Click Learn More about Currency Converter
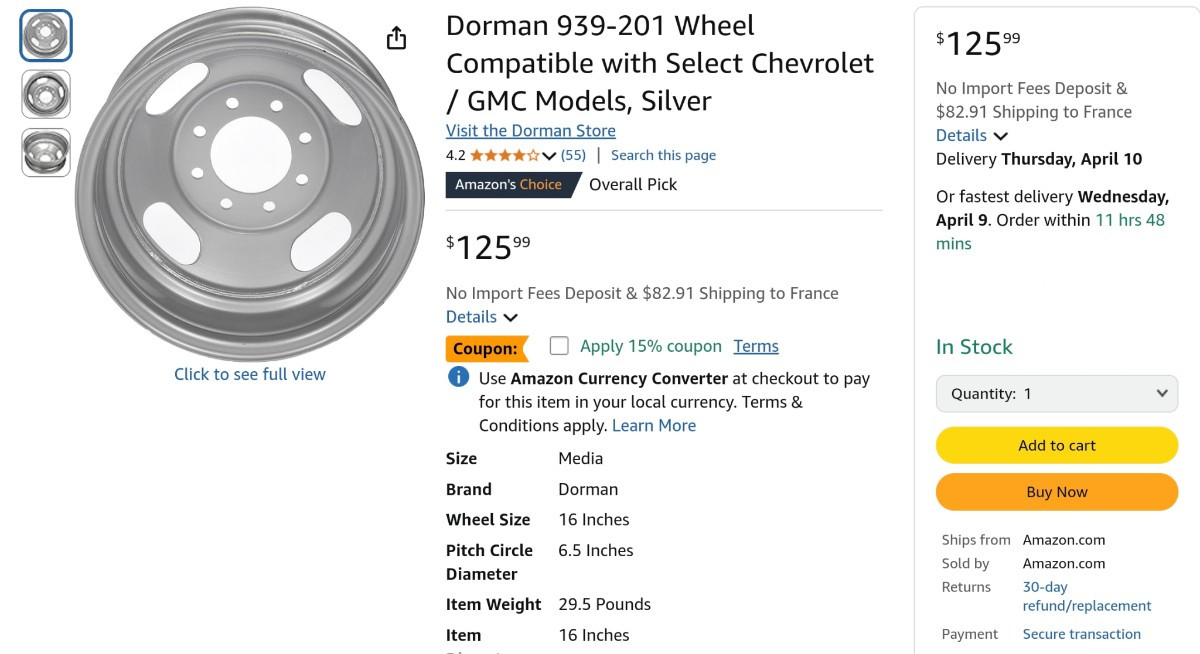Screen dimensions: 1200x654 pyautogui.click(x=654, y=425)
